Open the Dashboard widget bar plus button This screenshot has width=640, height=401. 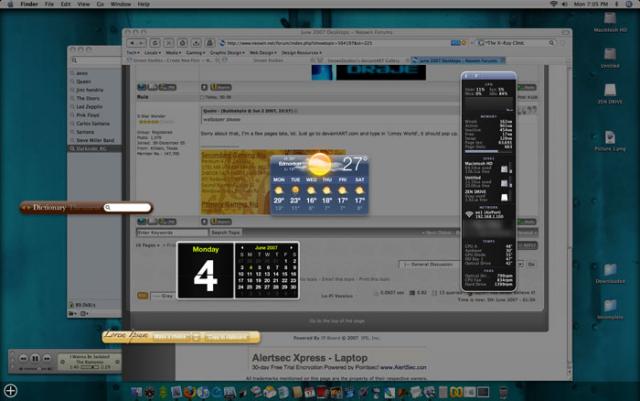(x=10, y=391)
